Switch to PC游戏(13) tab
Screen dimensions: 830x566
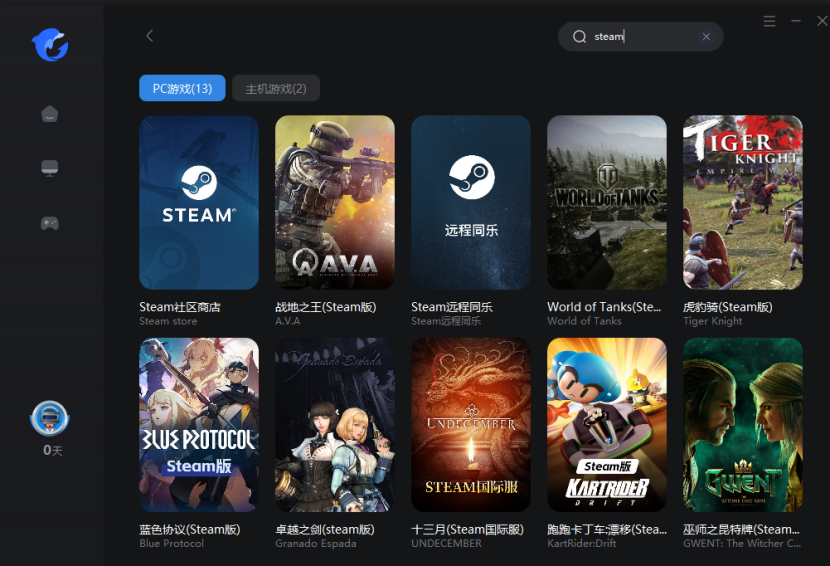point(182,88)
